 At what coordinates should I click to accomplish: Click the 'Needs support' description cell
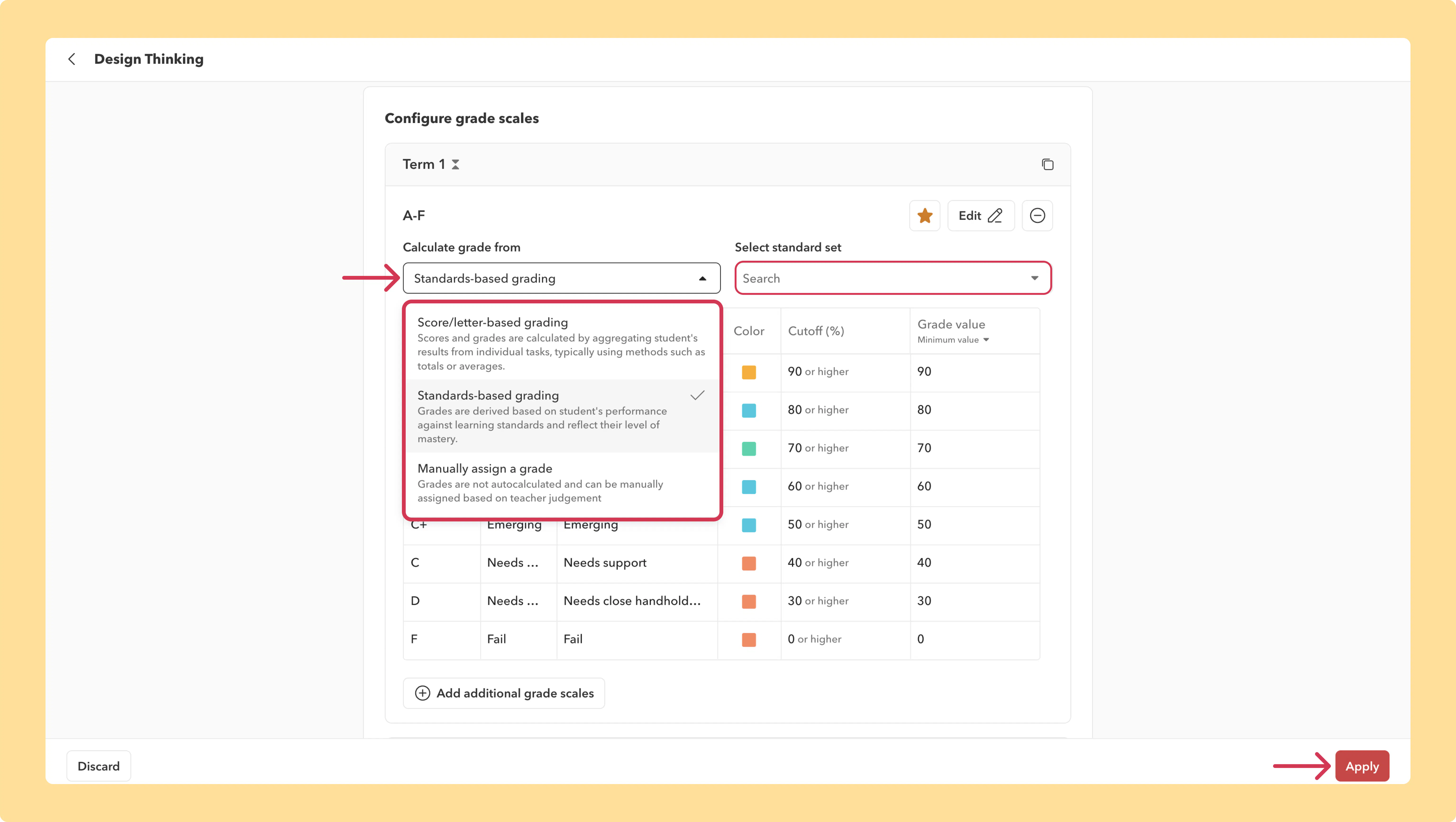coord(637,563)
